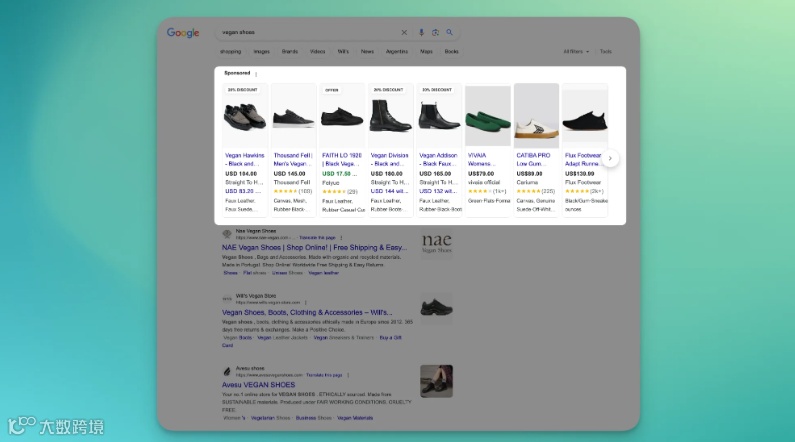This screenshot has width=795, height=442.
Task: Submit search with magnifying glass icon
Action: coord(449,32)
